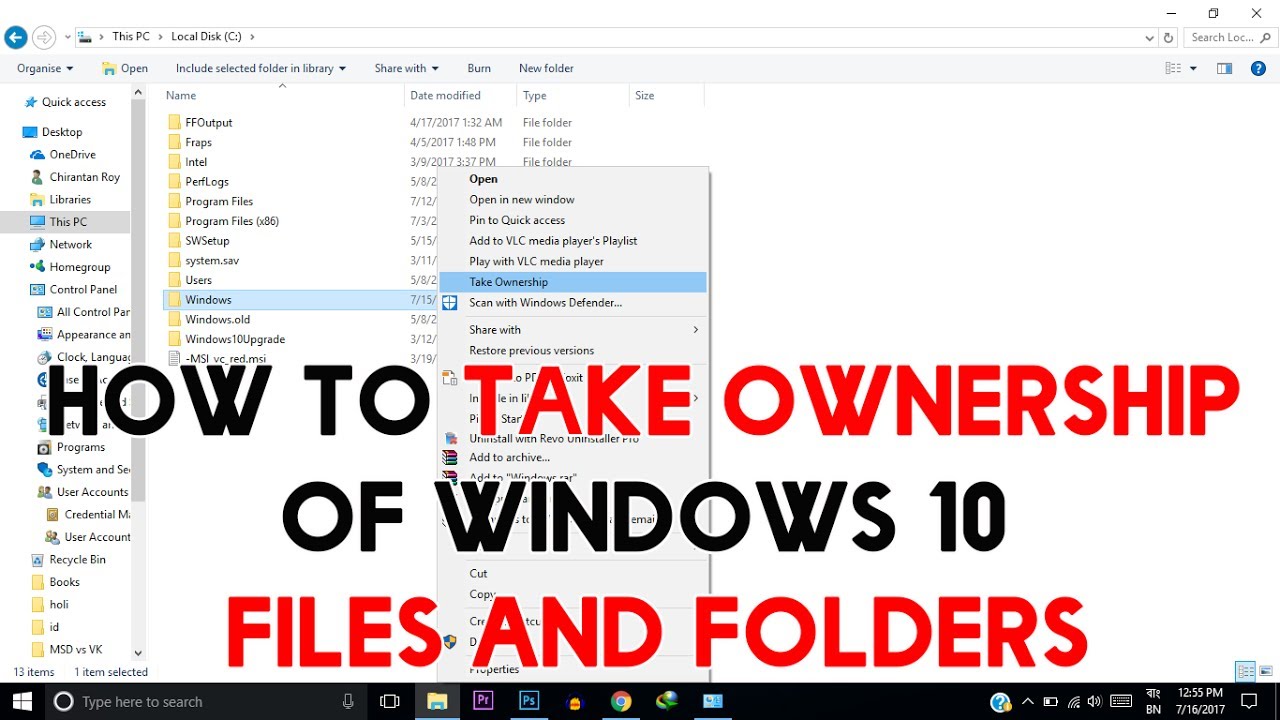
Task: Click This PC in address breadcrumb
Action: pos(131,37)
